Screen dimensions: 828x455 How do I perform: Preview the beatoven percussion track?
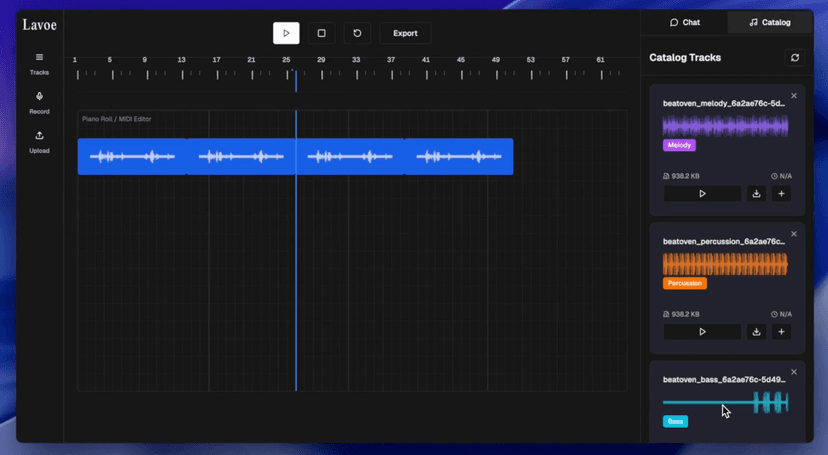pos(702,332)
